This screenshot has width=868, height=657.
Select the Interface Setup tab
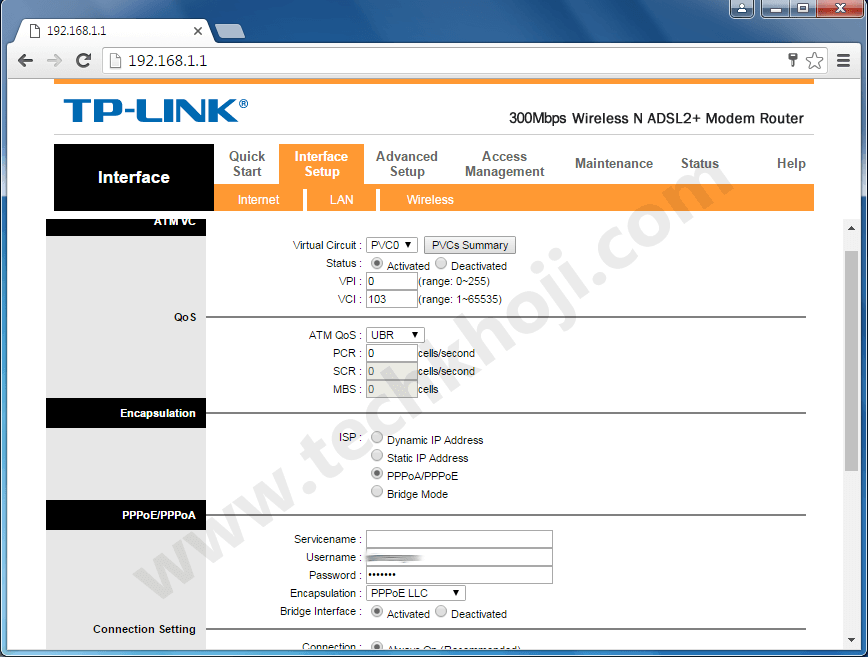coord(321,164)
